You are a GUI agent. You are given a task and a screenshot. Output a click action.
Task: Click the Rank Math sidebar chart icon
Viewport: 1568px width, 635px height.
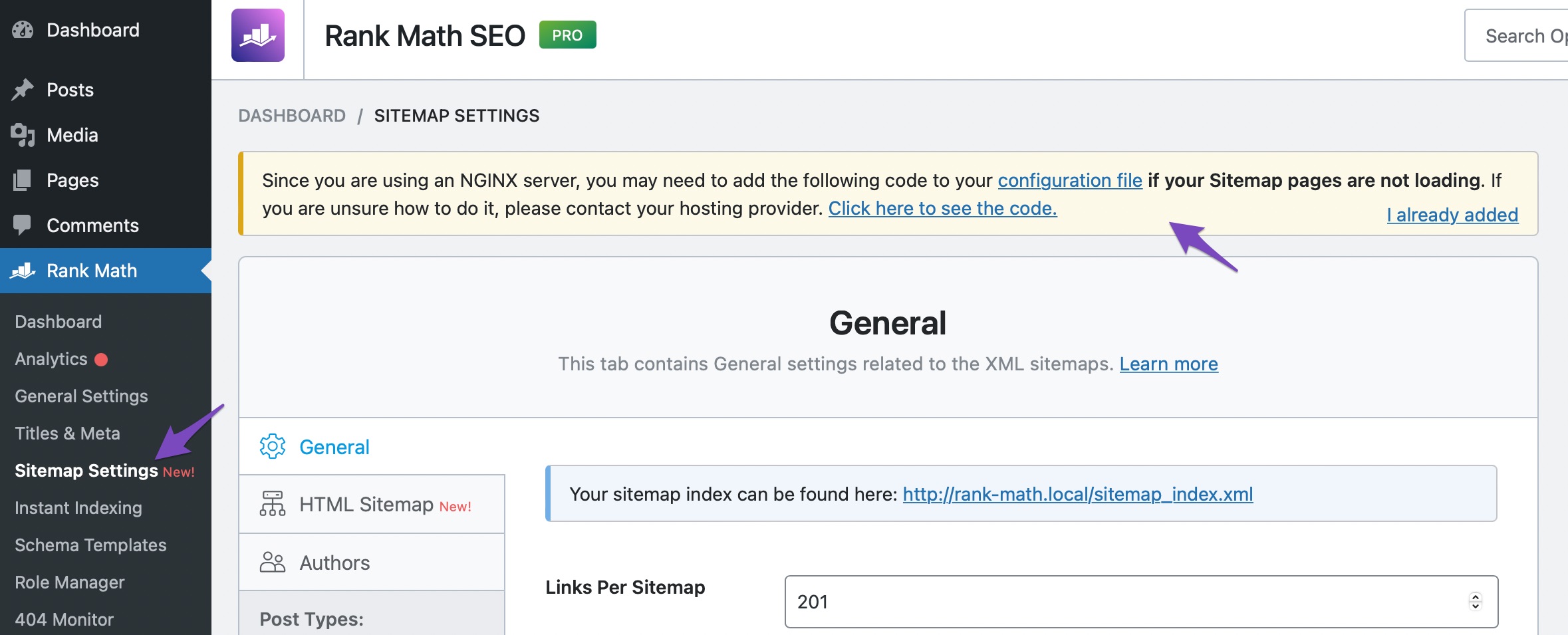(23, 271)
